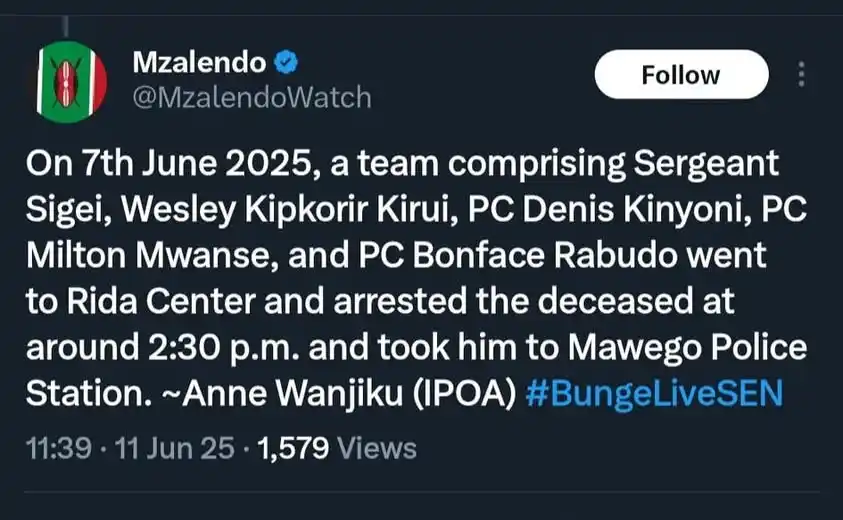Click the thread connector line above avatar
Image resolution: width=843 pixels, height=520 pixels.
(66, 26)
